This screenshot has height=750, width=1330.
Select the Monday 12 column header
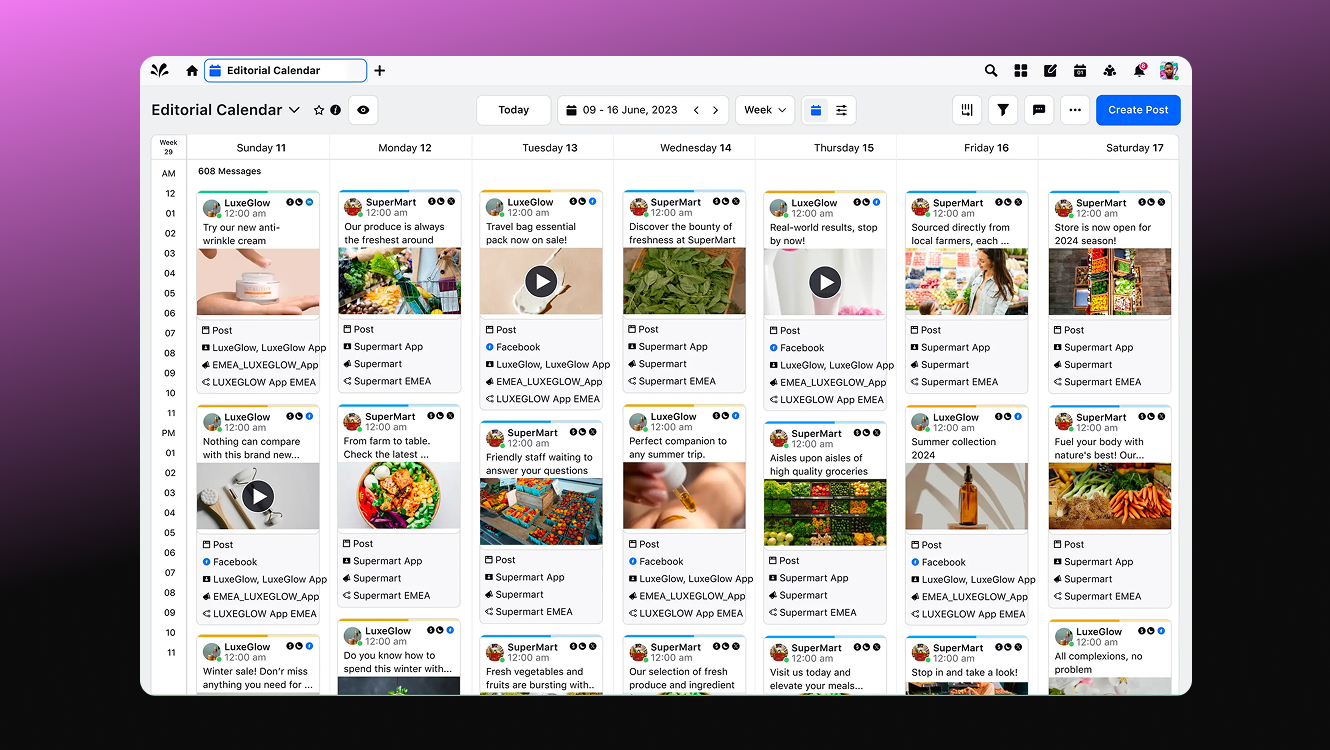[x=405, y=148]
